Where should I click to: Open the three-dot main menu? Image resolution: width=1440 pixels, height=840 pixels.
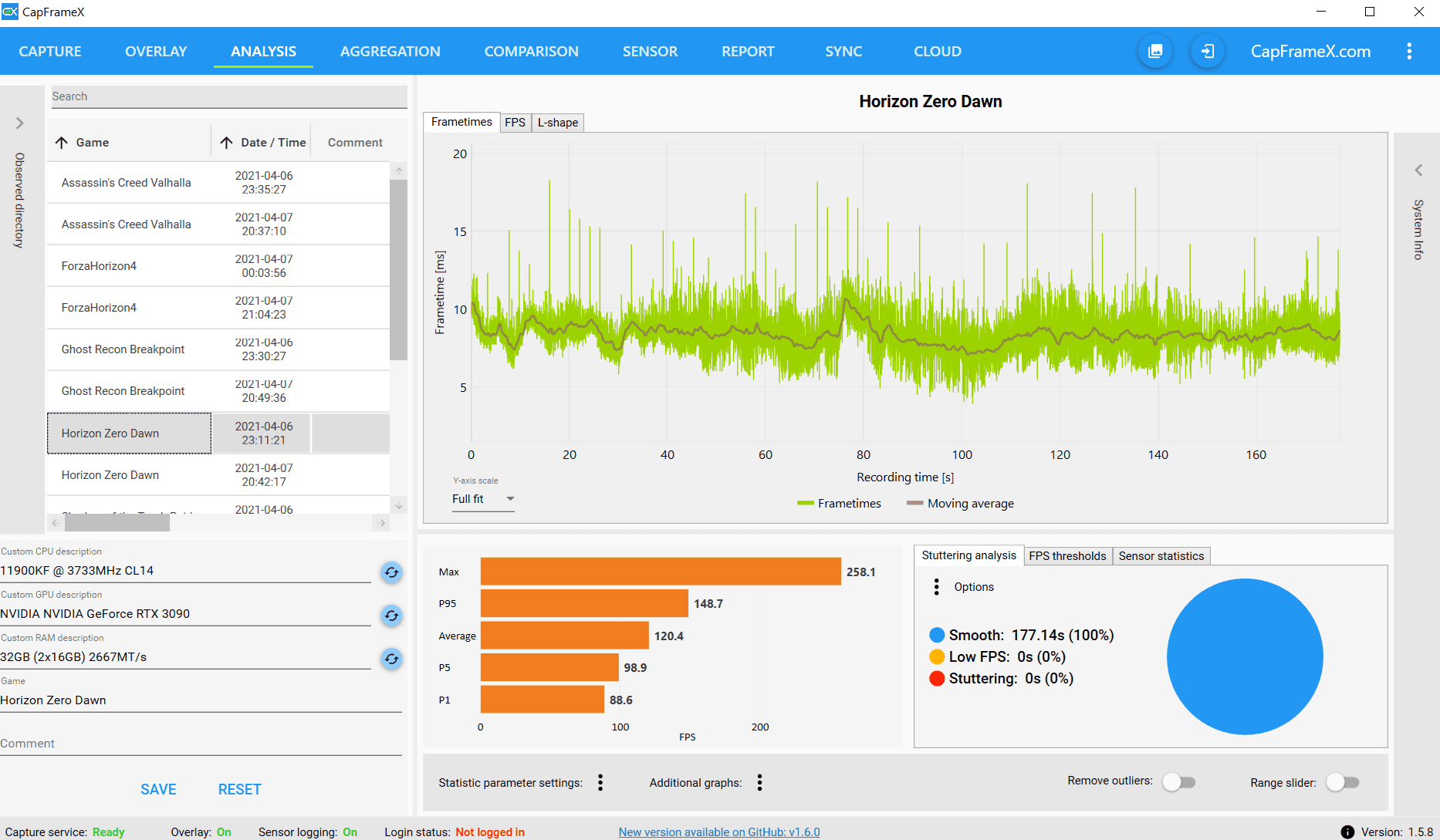1409,51
